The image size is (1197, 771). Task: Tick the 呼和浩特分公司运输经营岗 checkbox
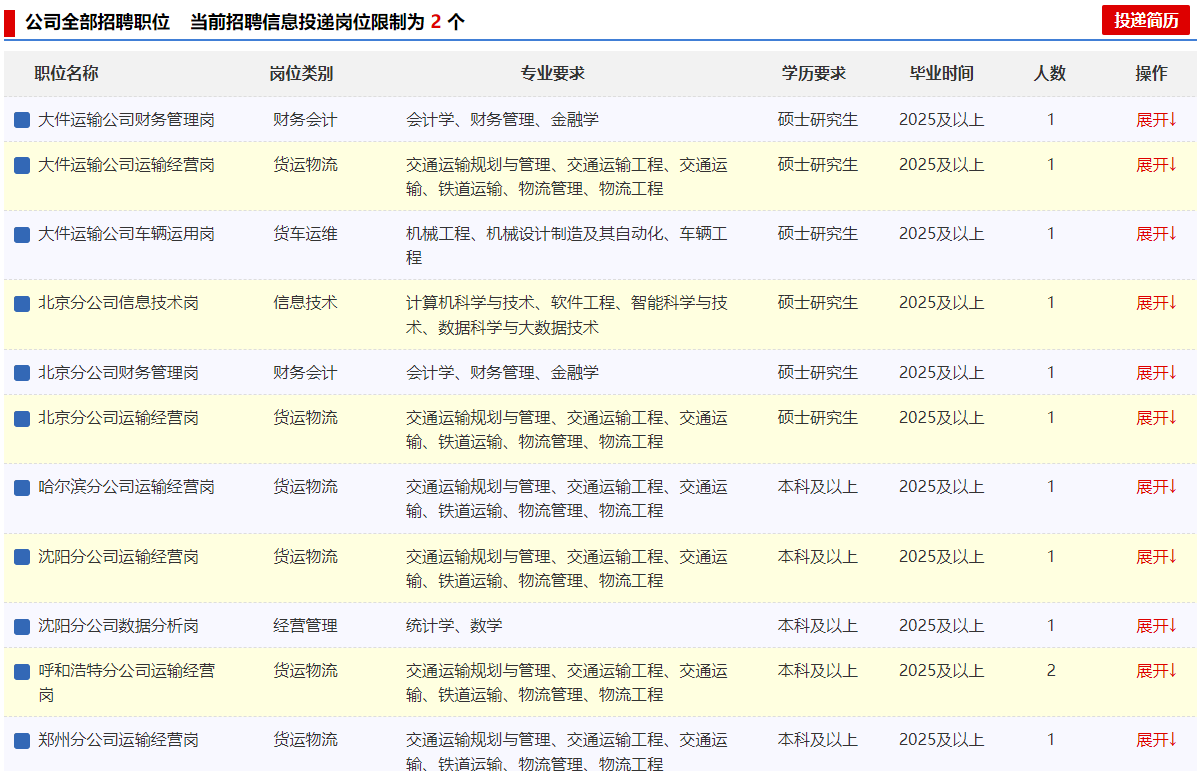click(x=22, y=671)
